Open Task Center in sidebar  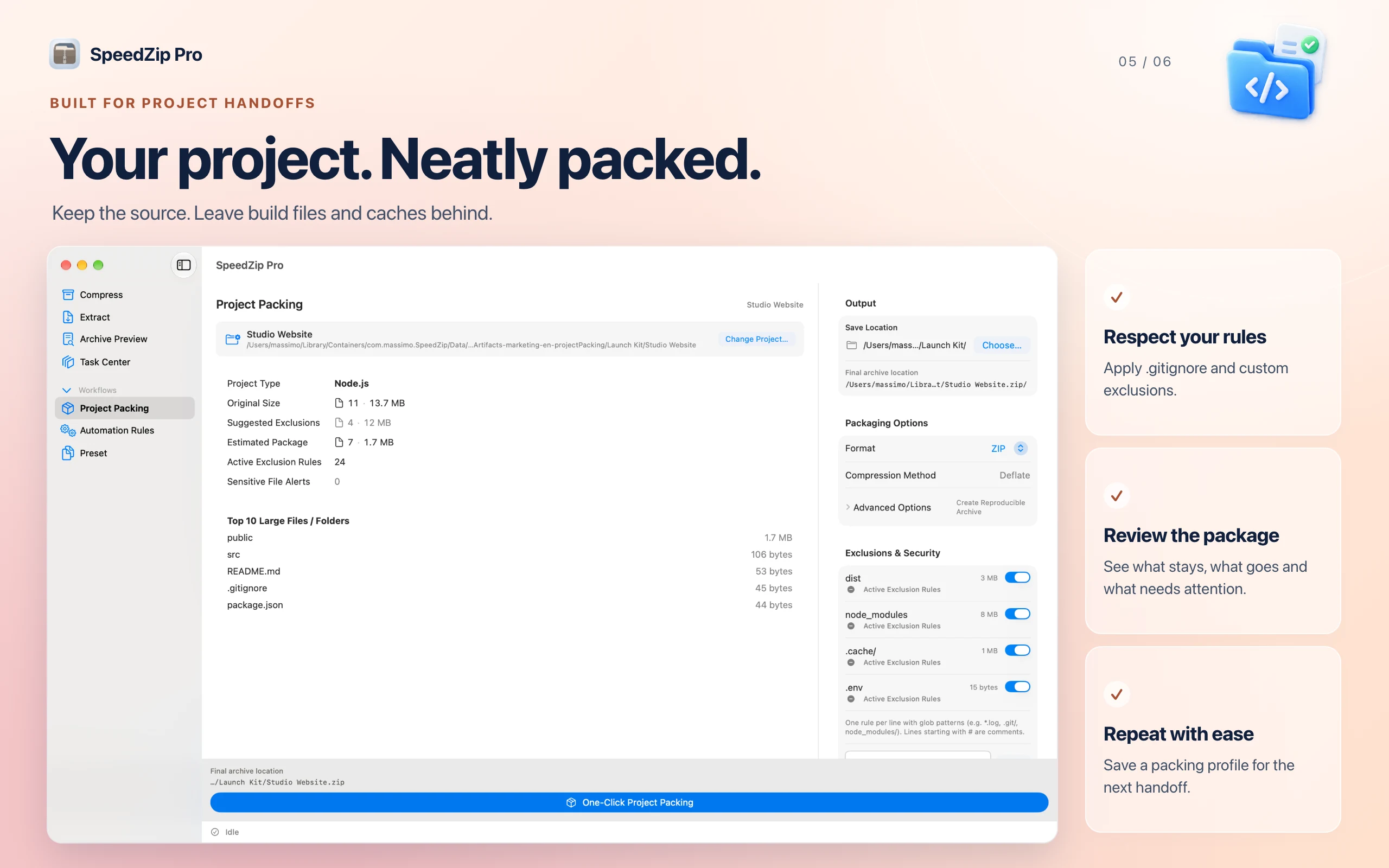(x=125, y=362)
